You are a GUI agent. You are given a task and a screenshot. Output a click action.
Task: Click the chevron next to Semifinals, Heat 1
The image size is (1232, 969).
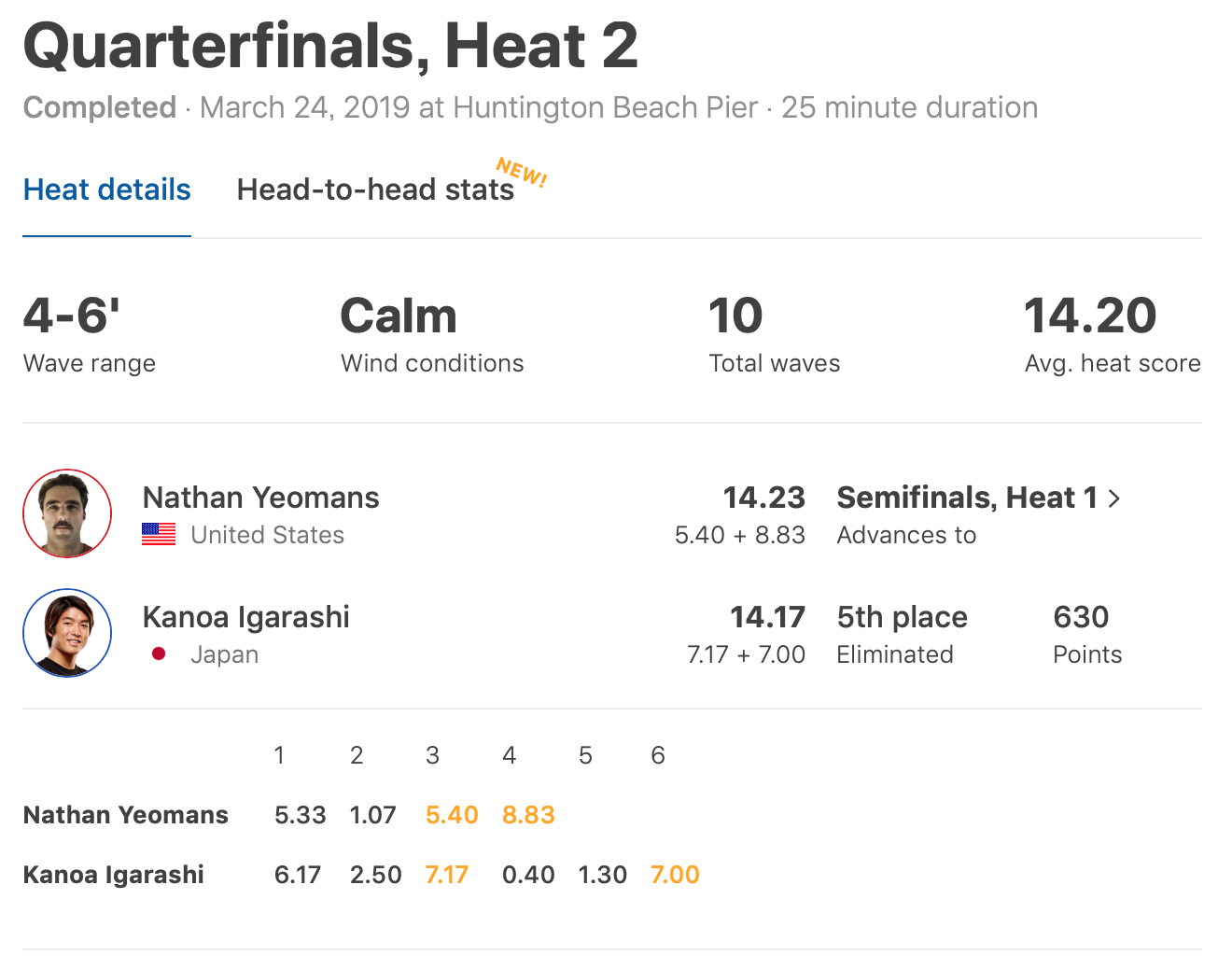(x=1114, y=499)
